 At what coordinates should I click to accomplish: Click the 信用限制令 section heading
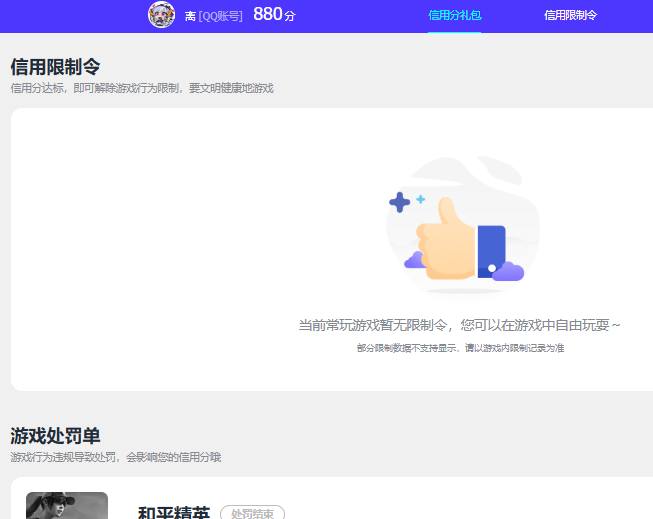click(55, 67)
